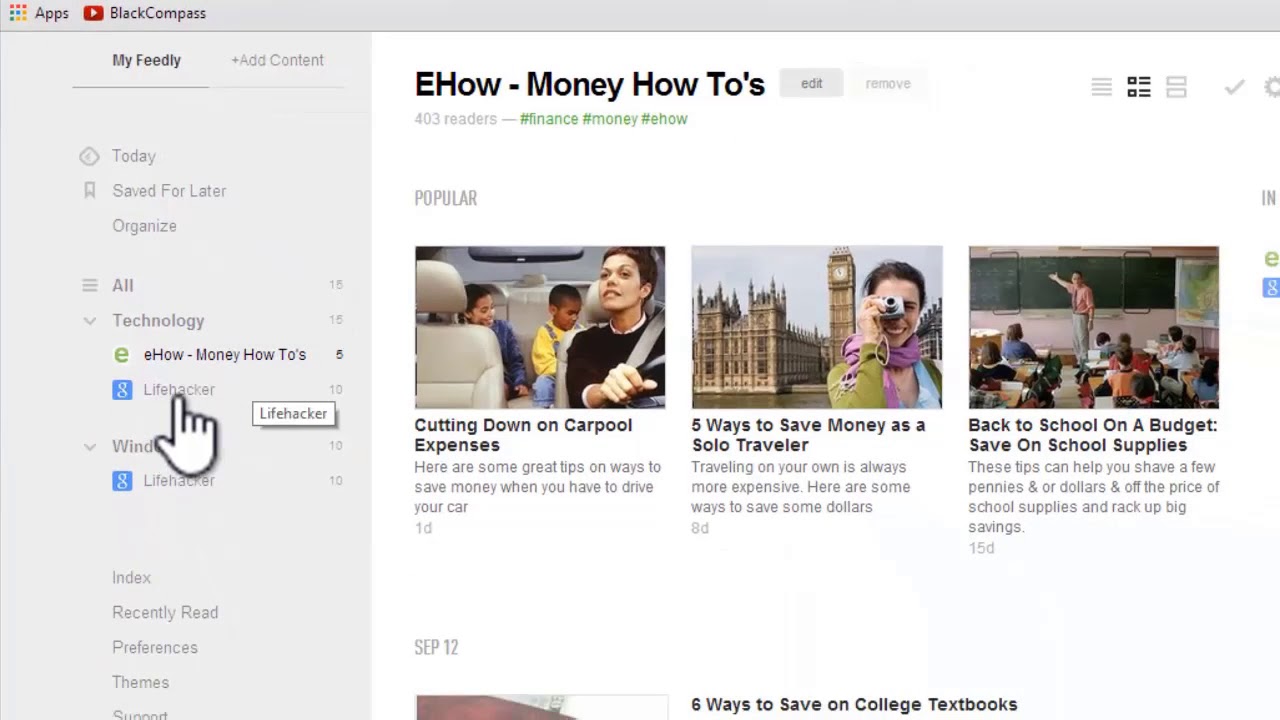Open the Organize page
Viewport: 1280px width, 720px height.
(144, 226)
